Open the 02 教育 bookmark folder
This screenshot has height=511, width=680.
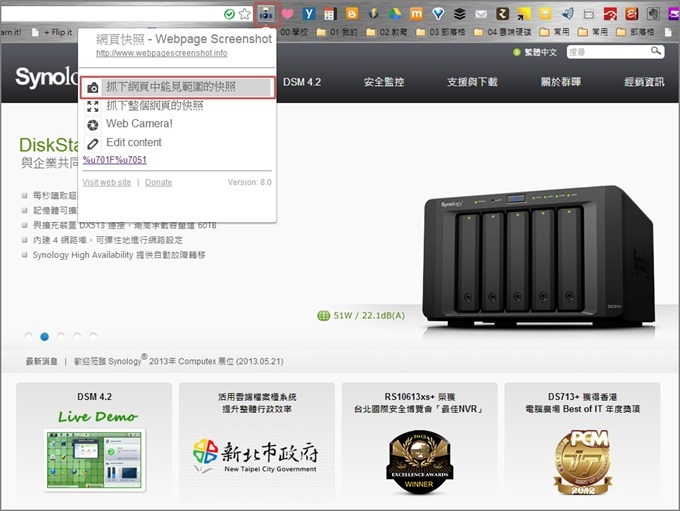pos(387,32)
